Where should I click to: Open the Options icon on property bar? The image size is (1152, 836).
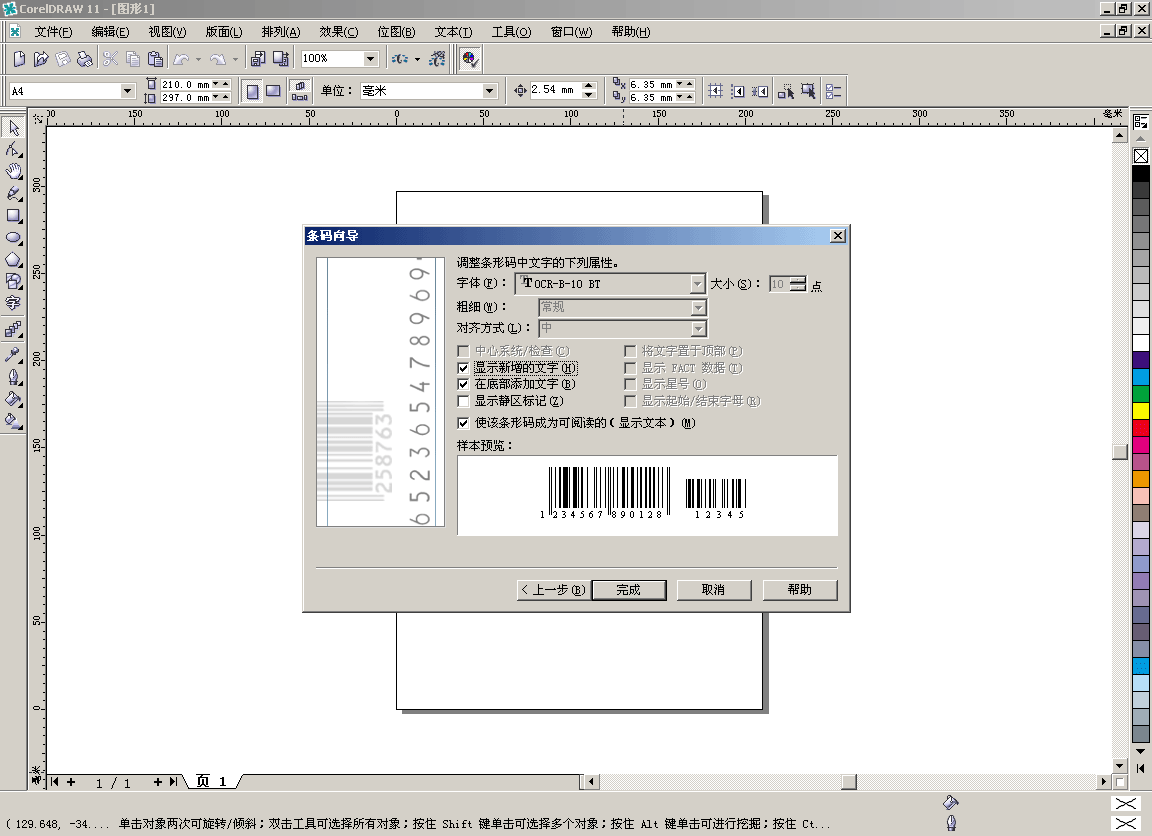click(x=834, y=91)
